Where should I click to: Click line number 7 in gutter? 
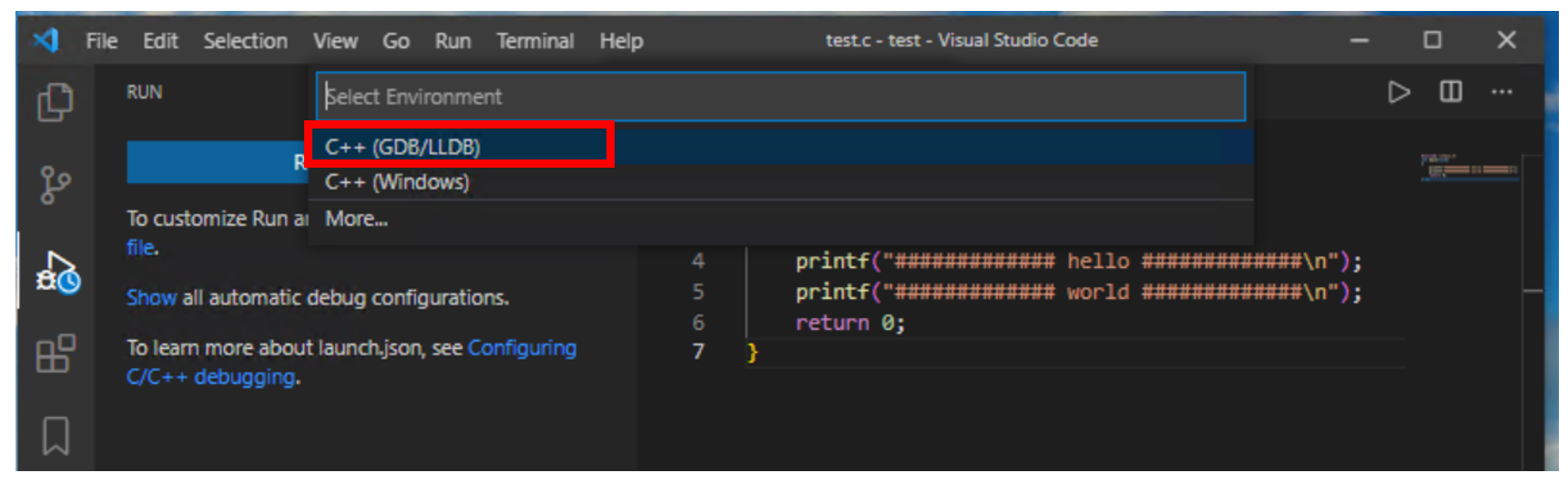697,352
